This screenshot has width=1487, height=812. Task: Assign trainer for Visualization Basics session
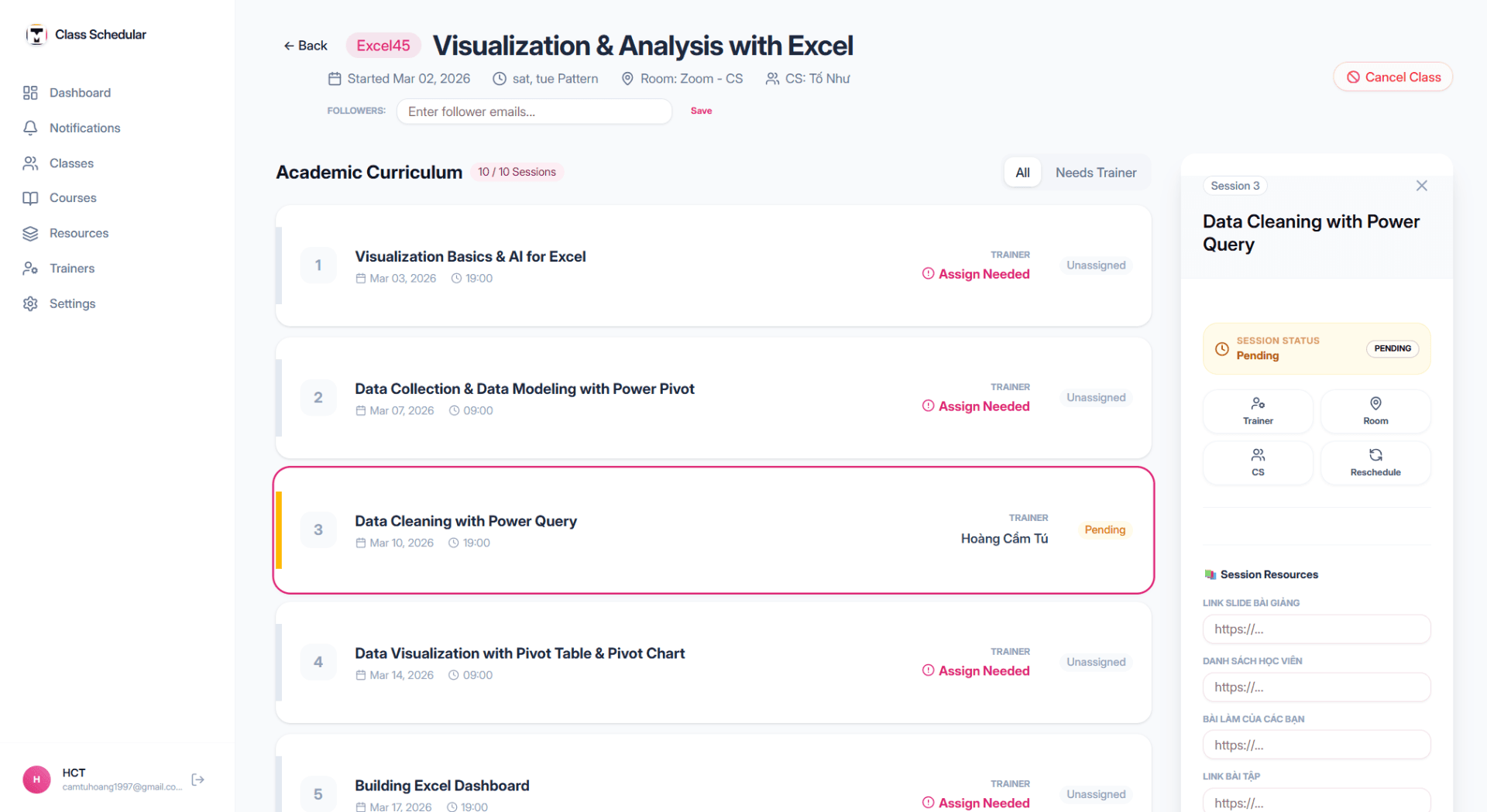(976, 274)
